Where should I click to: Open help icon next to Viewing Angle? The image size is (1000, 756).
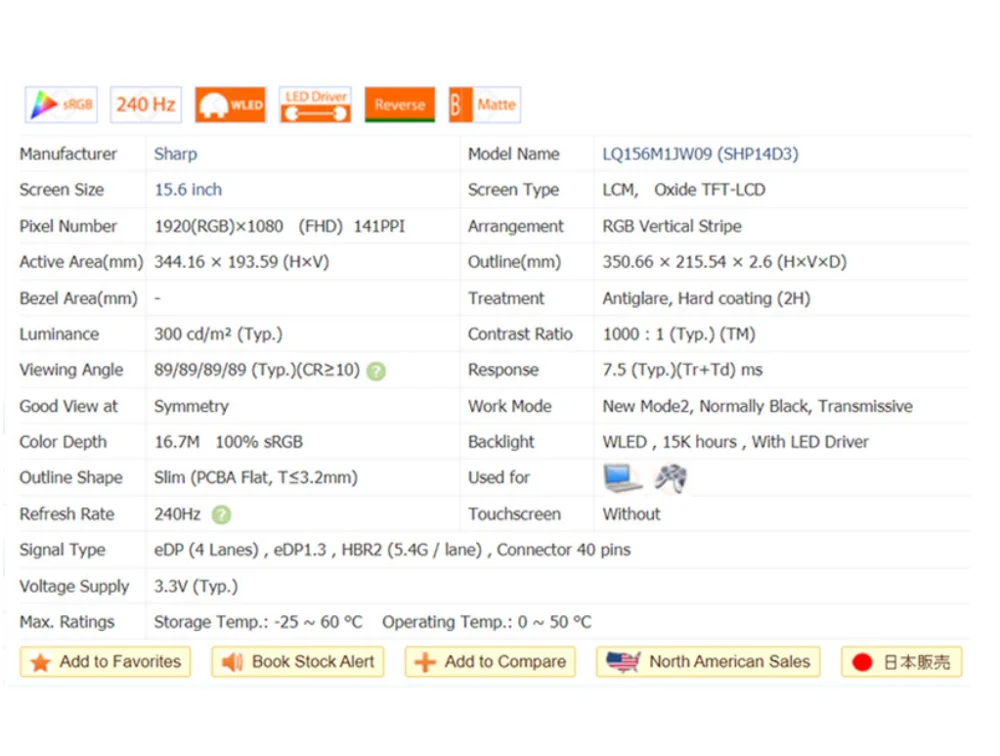[376, 371]
